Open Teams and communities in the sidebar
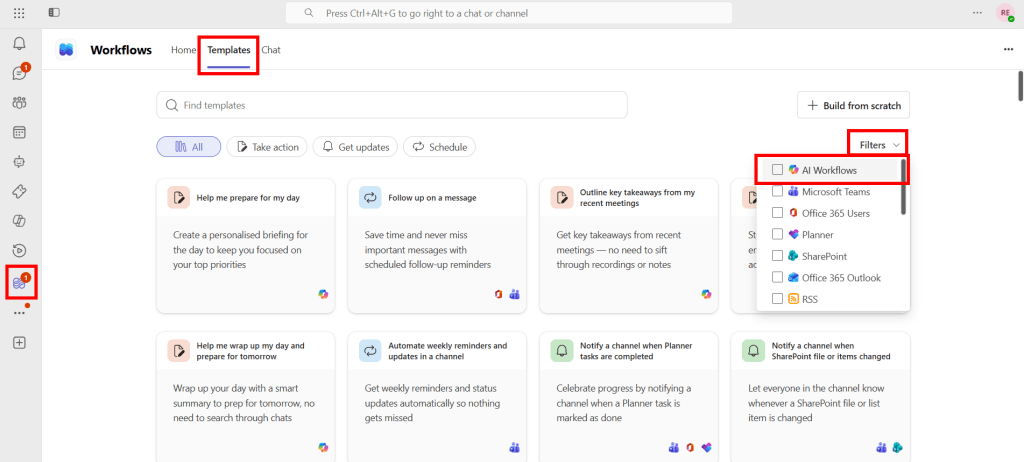This screenshot has width=1024, height=462. tap(20, 103)
